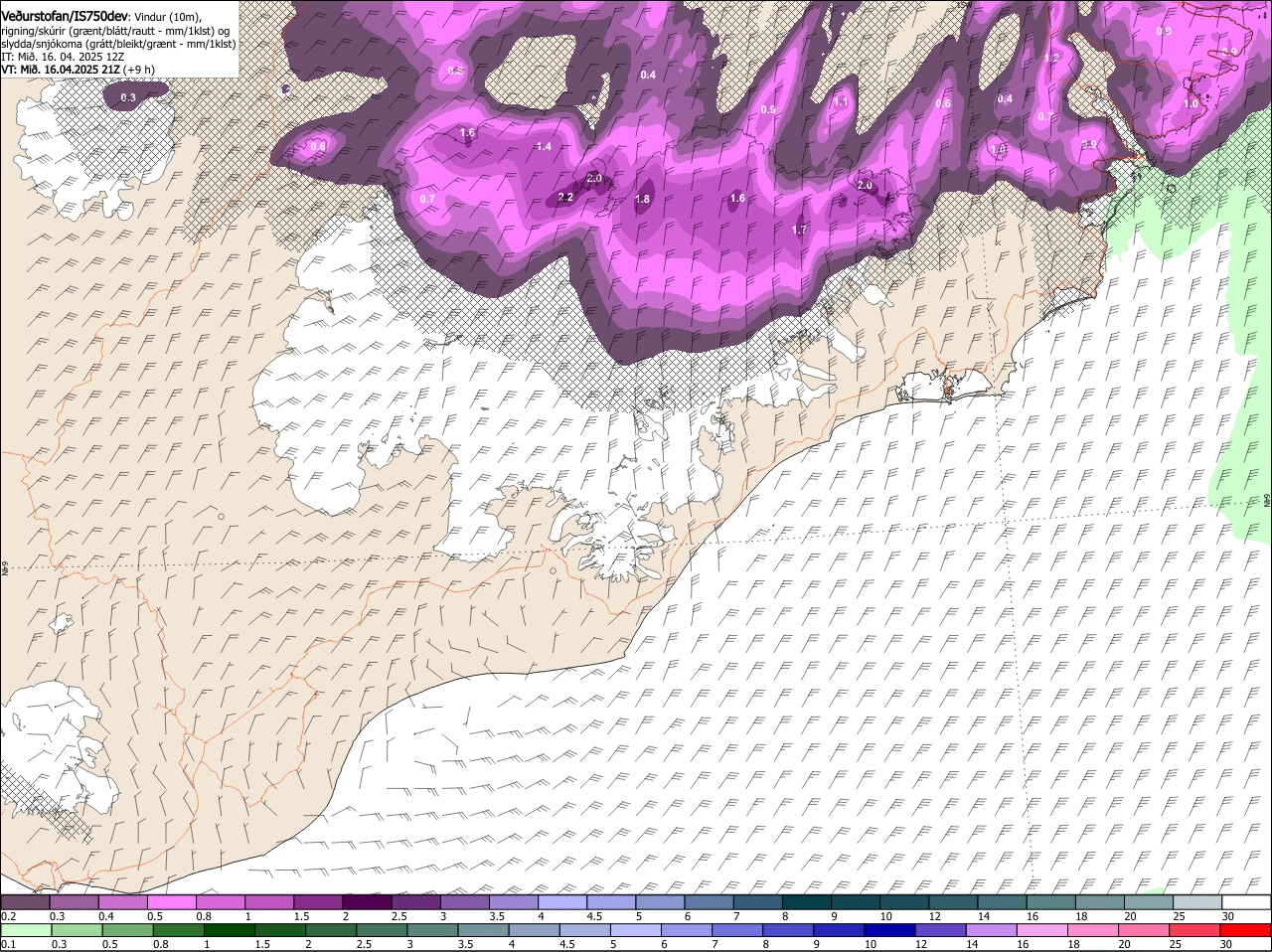Select the navy blue 10 swatch in lower legend
Image resolution: width=1272 pixels, height=952 pixels.
[x=889, y=930]
